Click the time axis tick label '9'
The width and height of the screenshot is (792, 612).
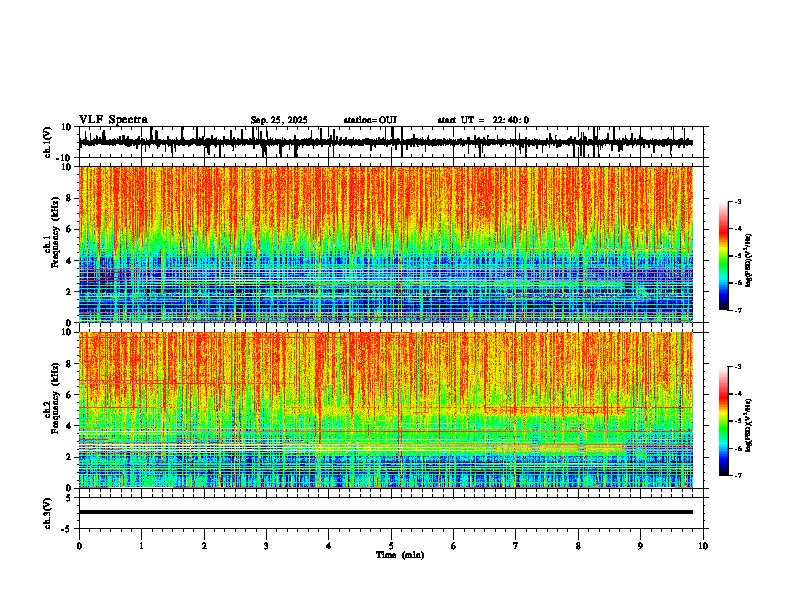[640, 546]
